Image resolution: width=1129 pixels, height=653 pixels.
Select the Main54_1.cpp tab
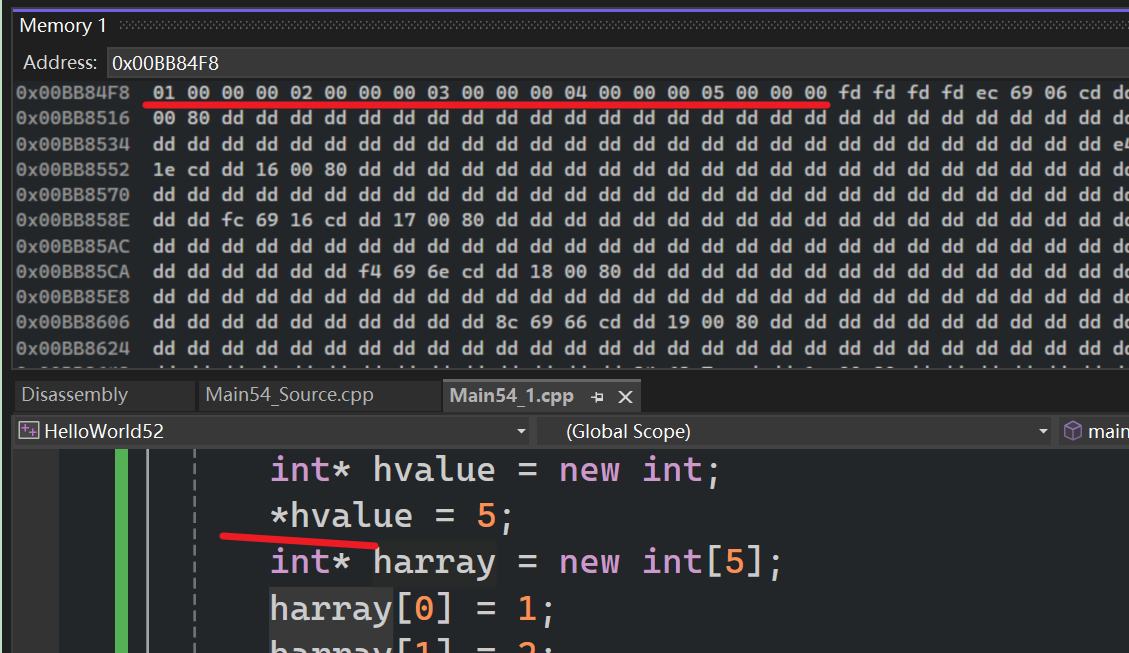(x=511, y=395)
